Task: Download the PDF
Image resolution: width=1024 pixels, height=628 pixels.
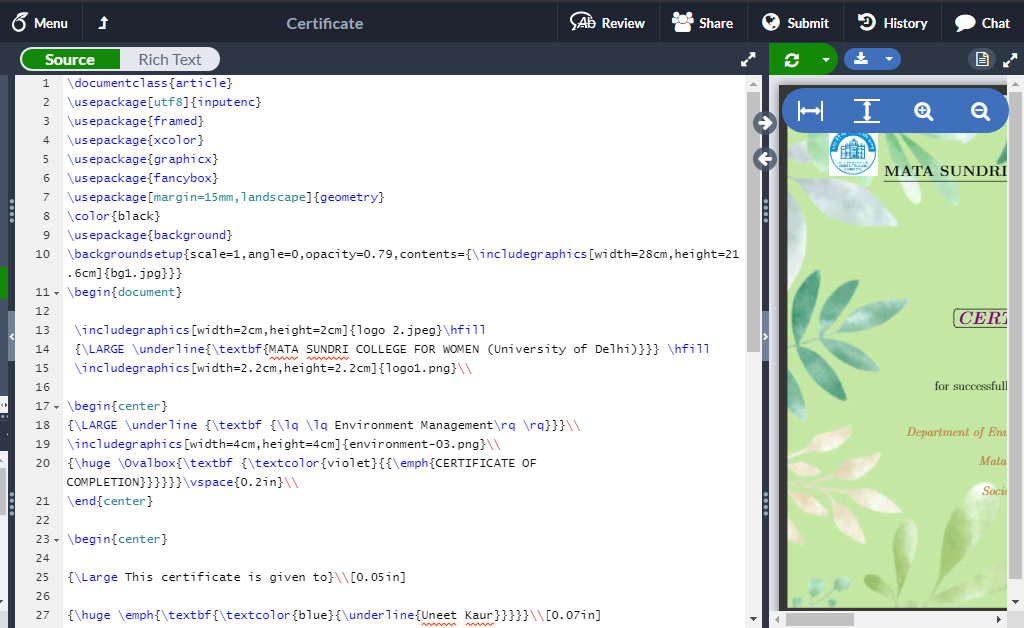Action: pos(861,59)
